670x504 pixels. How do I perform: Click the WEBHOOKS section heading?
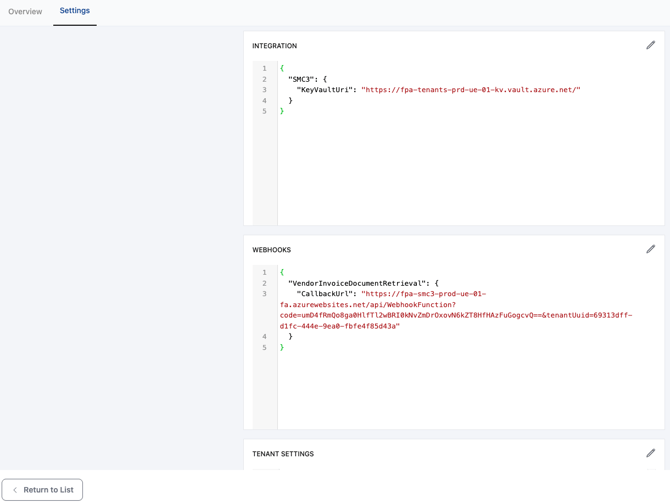271,250
